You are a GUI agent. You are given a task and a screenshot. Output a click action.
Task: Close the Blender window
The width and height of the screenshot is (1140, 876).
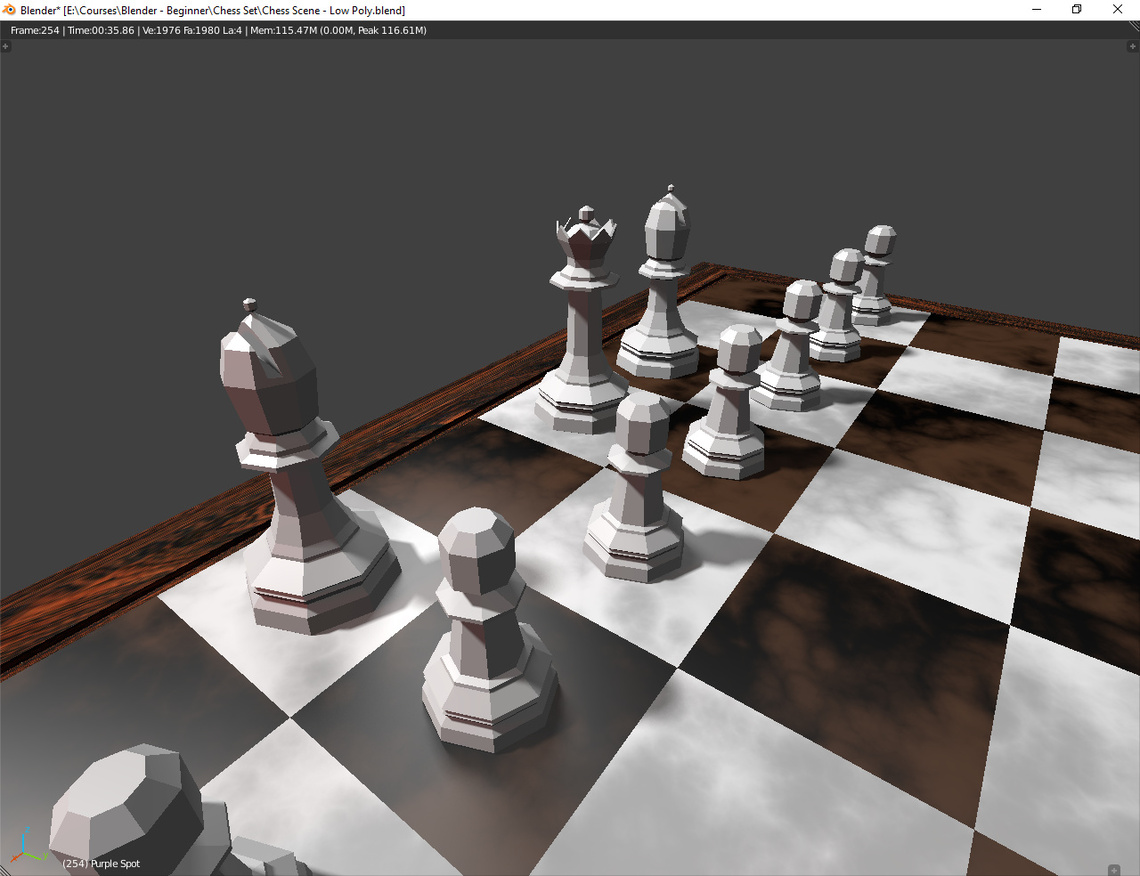point(1117,9)
